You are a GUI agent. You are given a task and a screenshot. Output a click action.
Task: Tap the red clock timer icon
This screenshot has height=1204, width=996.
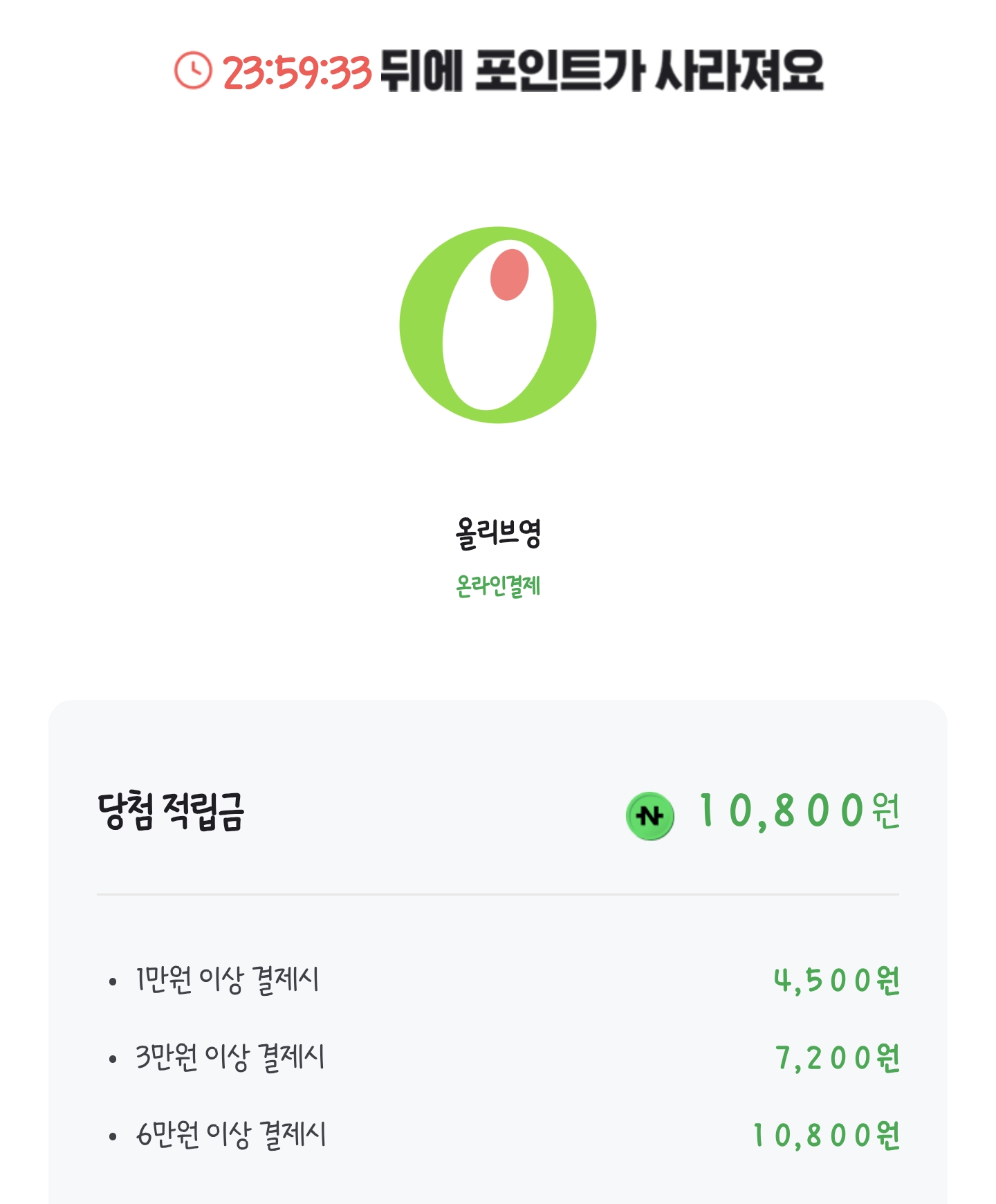(192, 71)
